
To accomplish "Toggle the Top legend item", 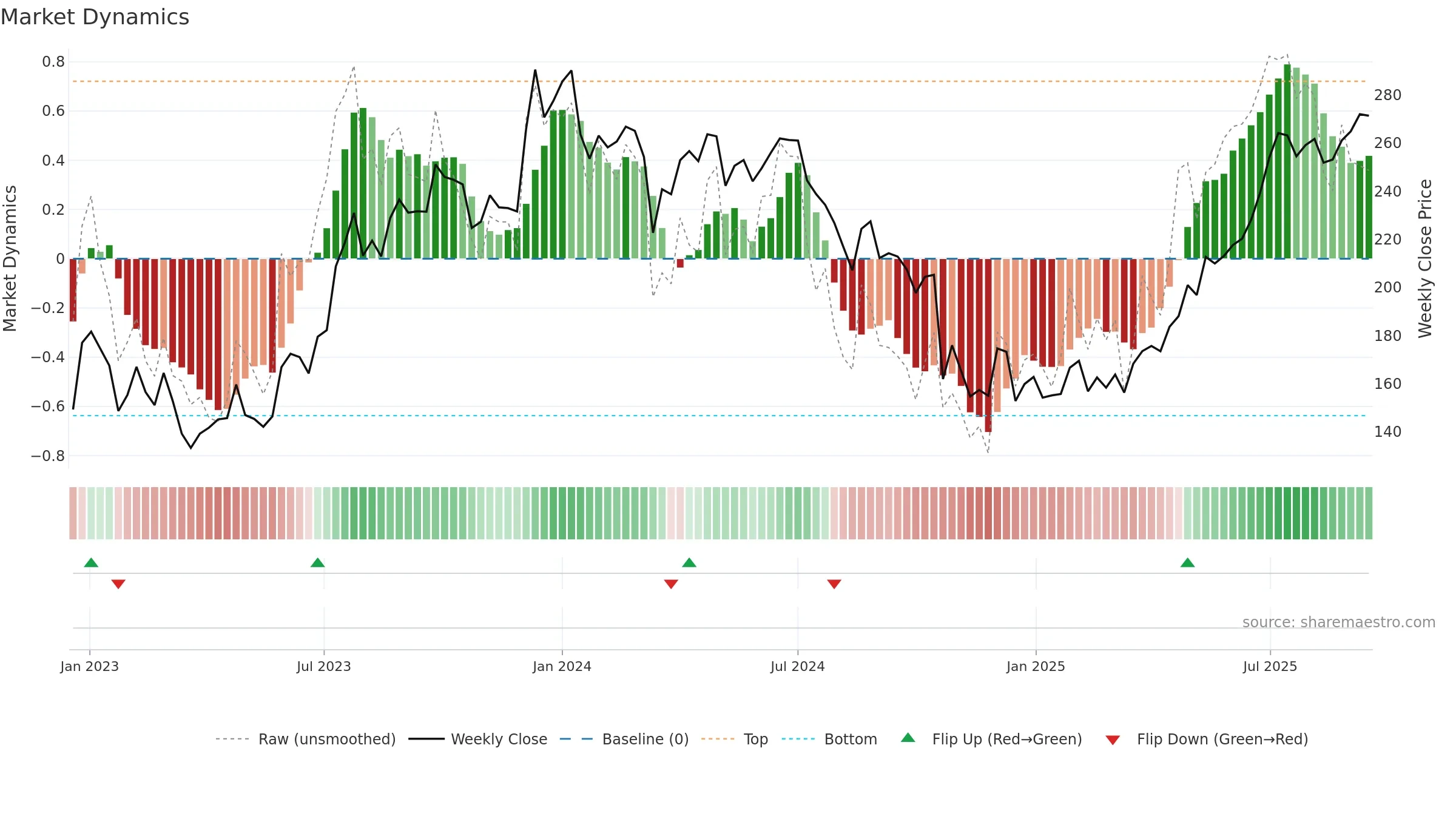I will click(734, 739).
